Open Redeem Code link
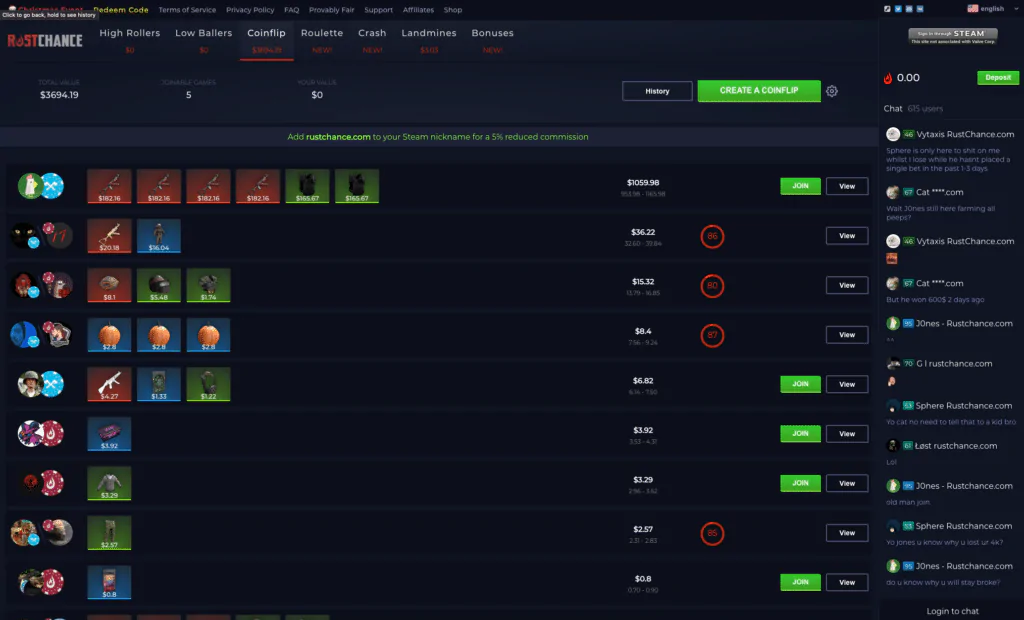Viewport: 1024px width, 620px height. pos(121,10)
